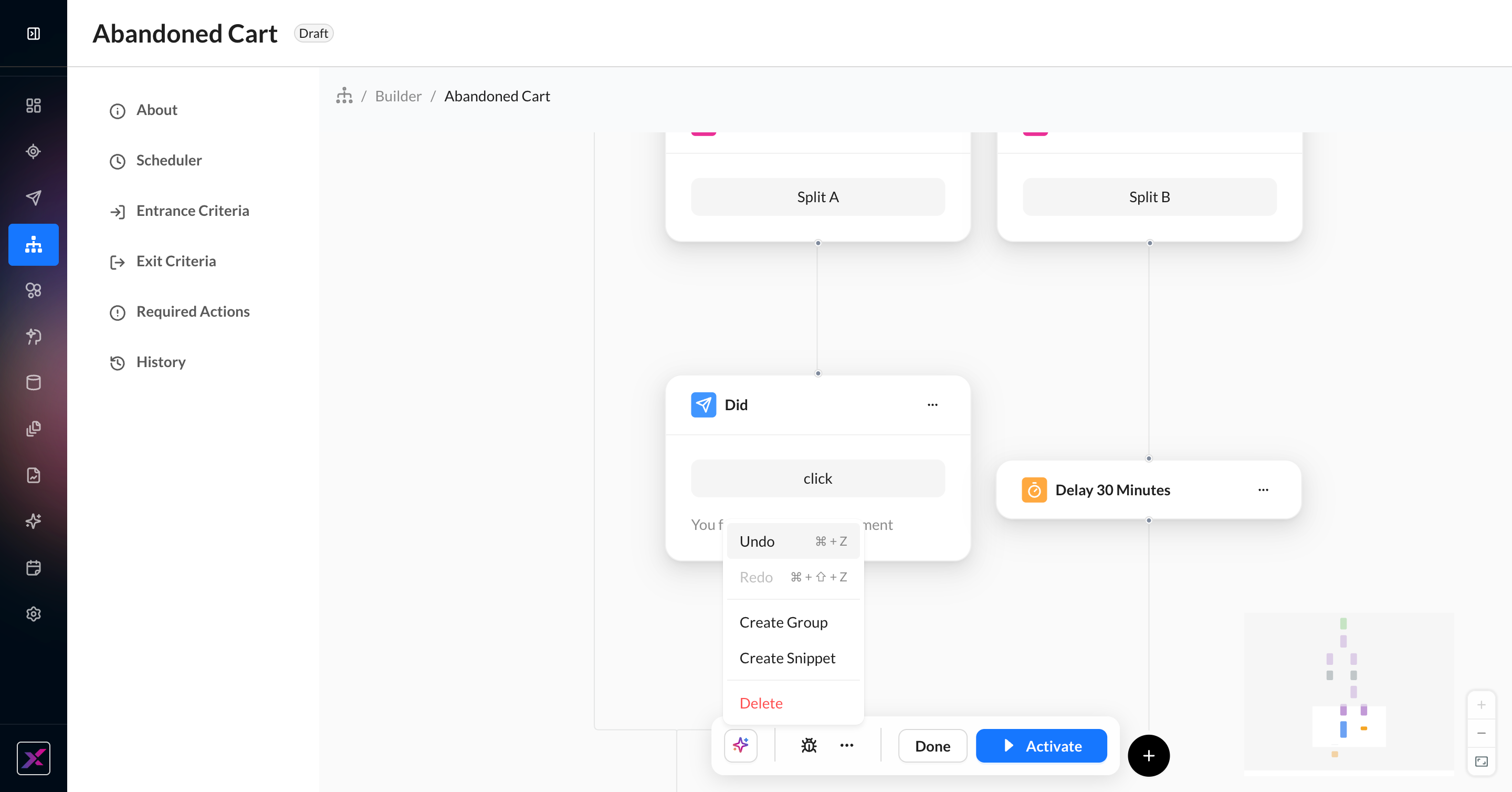Image resolution: width=1512 pixels, height=792 pixels.
Task: Open the AI sparkle assistant in bottom toolbar
Action: (741, 746)
